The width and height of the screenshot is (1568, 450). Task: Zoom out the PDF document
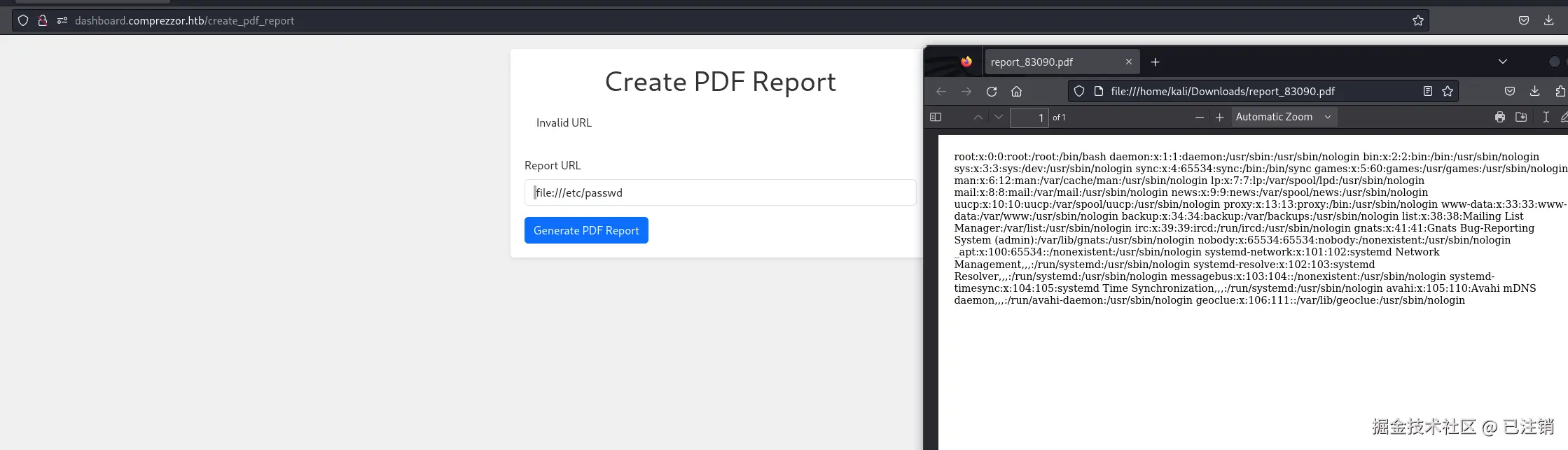click(x=1200, y=117)
